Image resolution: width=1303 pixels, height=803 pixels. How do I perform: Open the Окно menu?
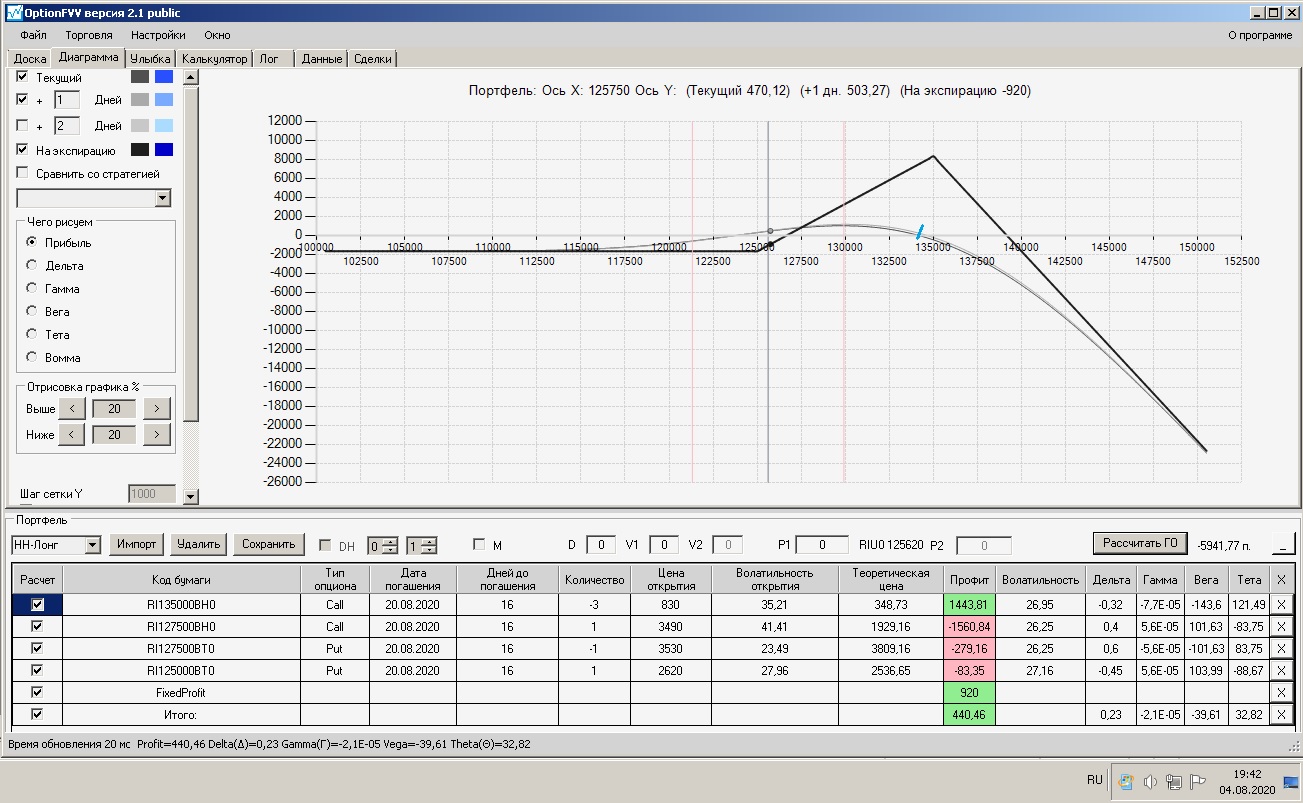217,35
